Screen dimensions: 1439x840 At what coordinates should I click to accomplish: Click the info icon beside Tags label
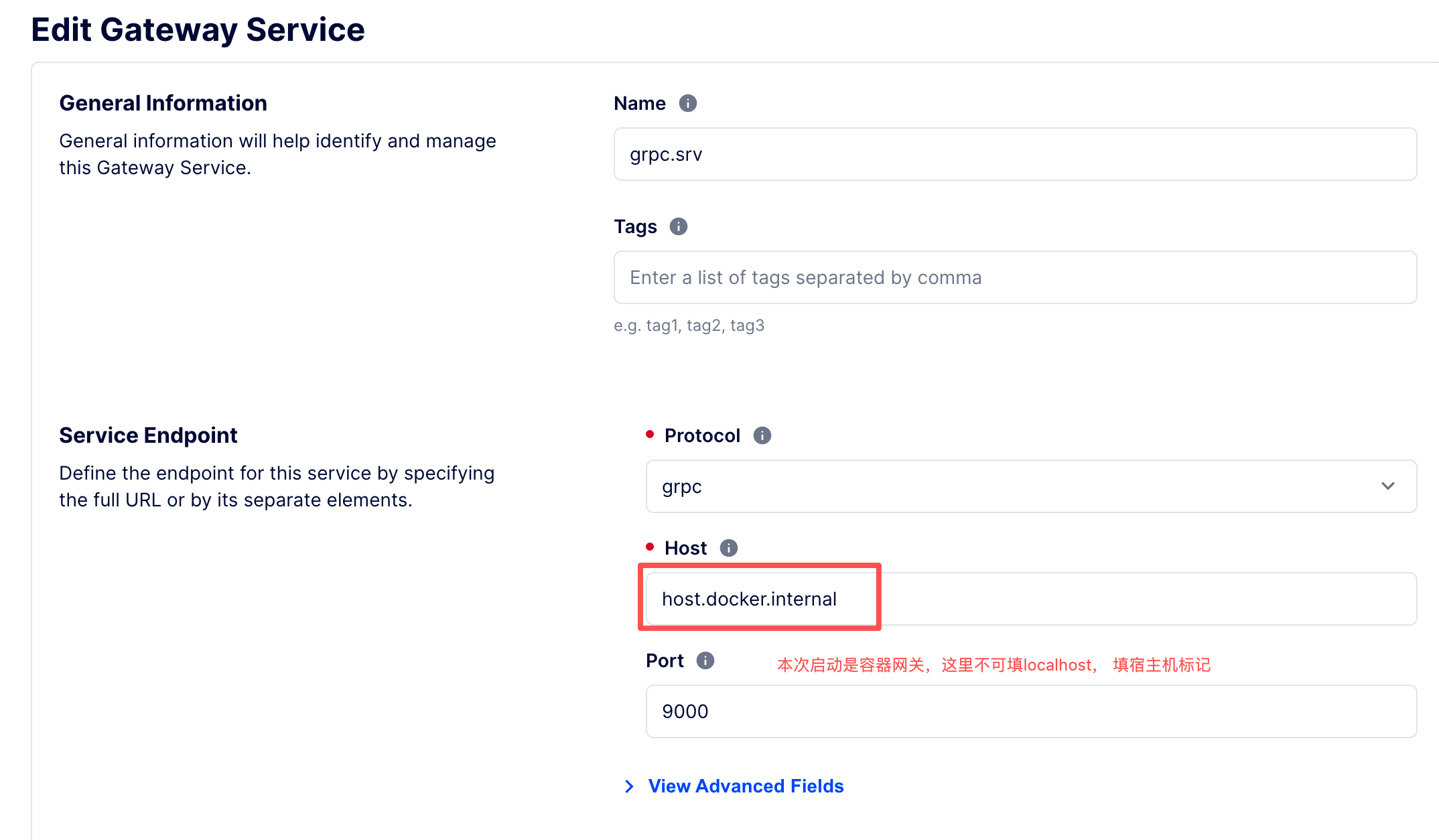tap(678, 226)
